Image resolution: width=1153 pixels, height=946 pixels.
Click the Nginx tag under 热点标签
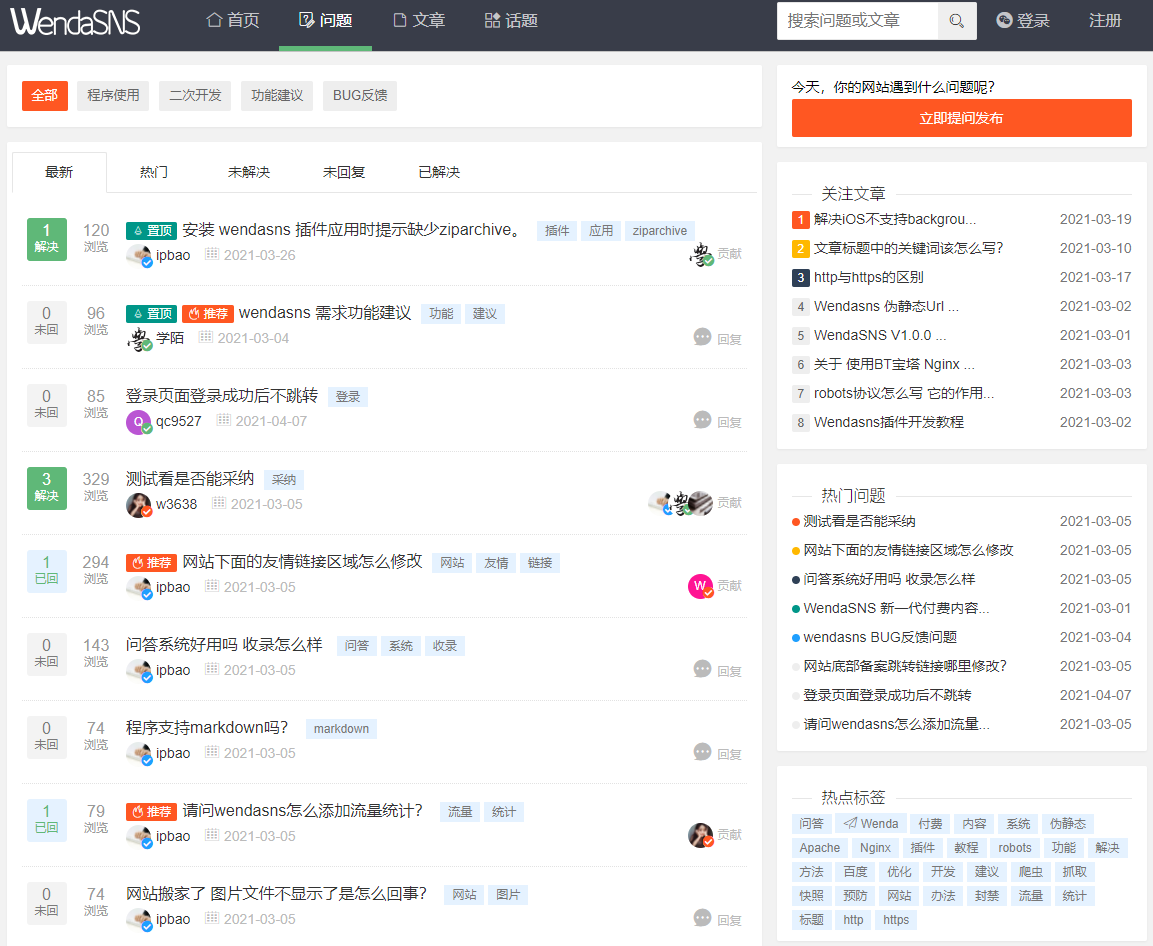[874, 847]
